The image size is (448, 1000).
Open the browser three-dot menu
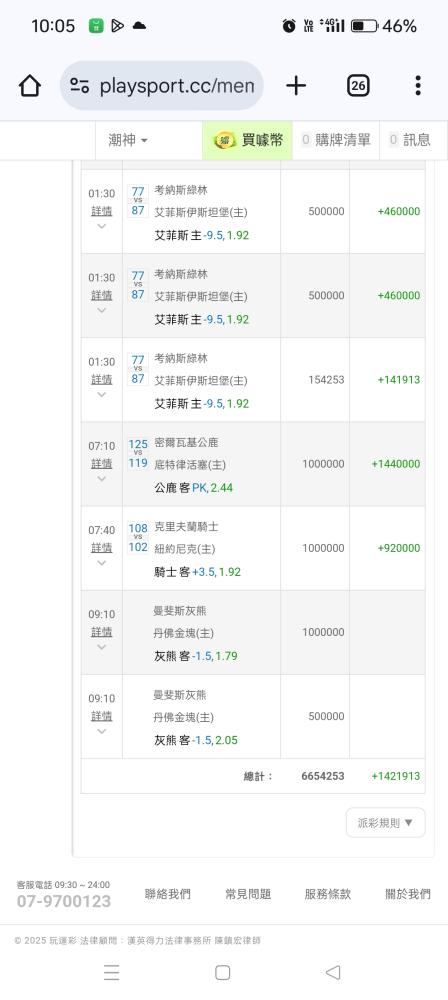417,85
